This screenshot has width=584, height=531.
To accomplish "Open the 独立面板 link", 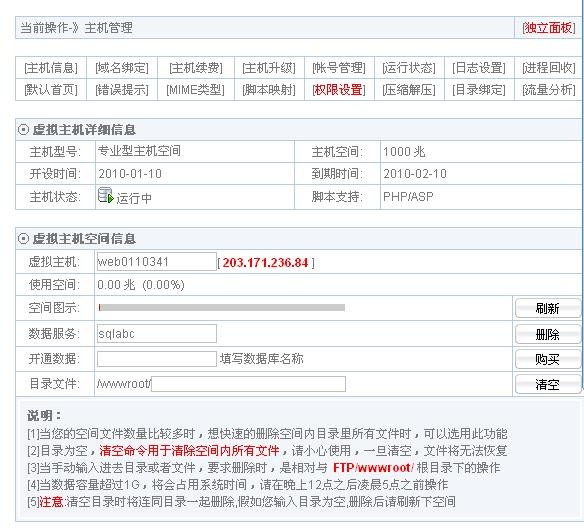I will [549, 28].
